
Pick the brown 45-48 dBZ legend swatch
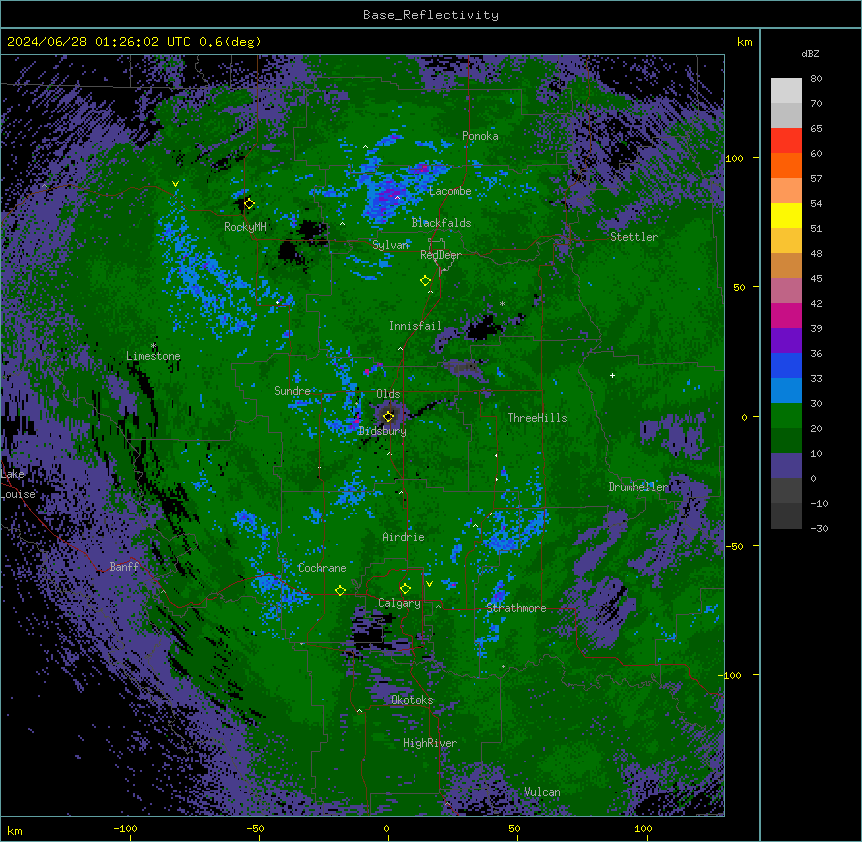point(786,265)
